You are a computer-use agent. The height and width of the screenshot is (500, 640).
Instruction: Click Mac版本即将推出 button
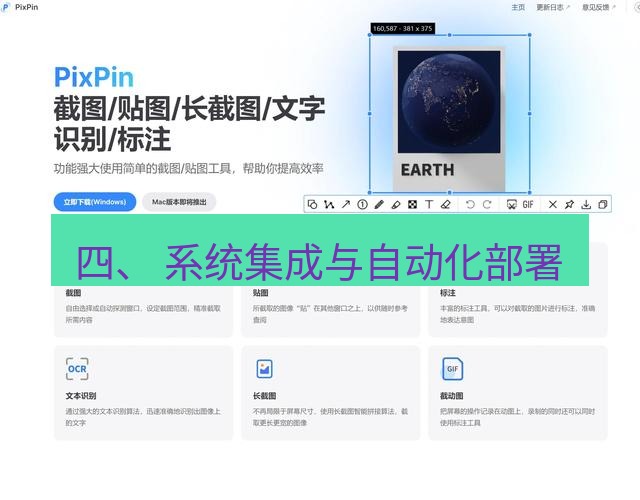179,202
